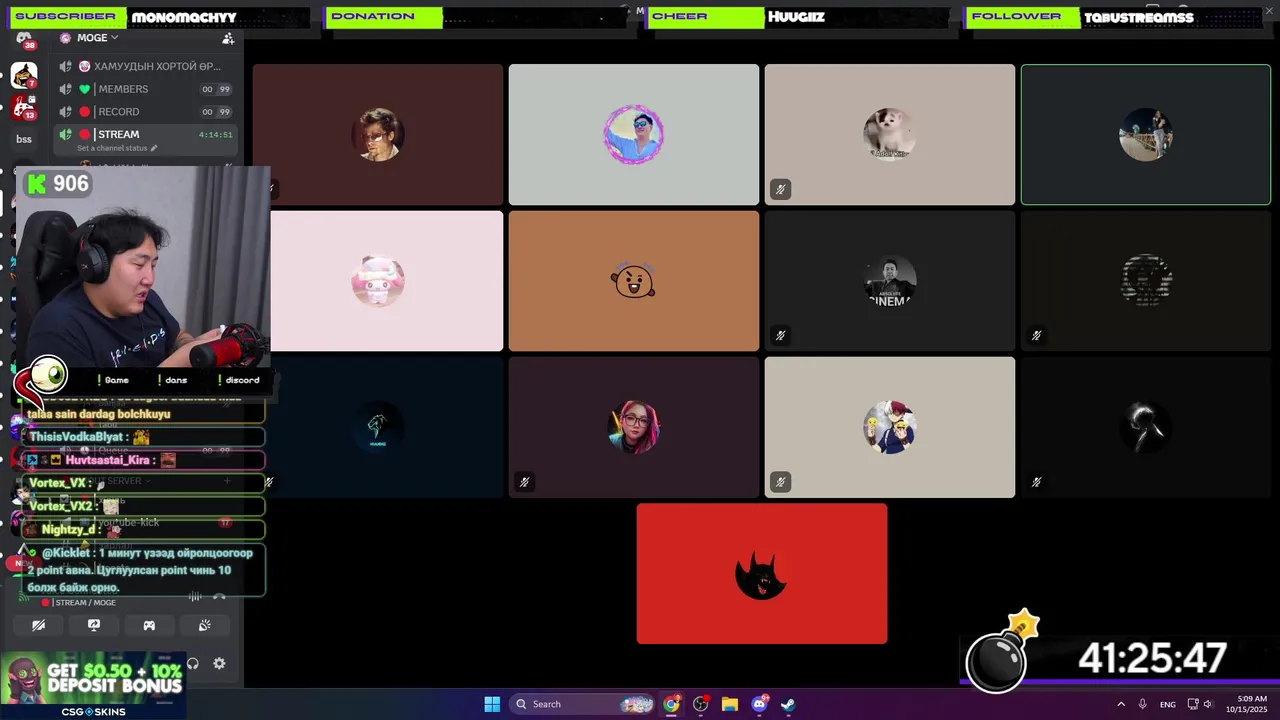Select the brown tile with glasses-man avatar
1280x720 pixels.
(x=378, y=135)
